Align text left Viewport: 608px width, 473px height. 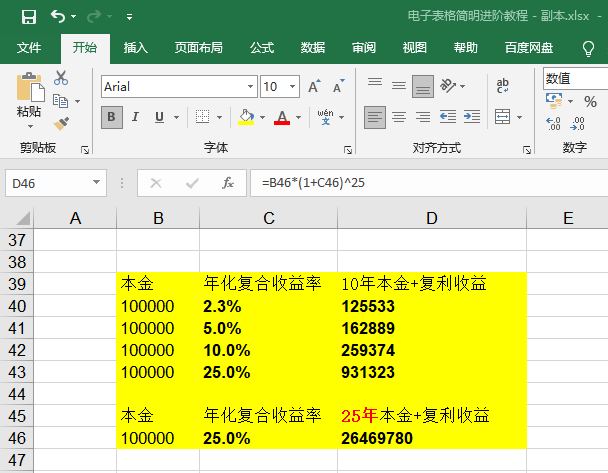[x=375, y=117]
